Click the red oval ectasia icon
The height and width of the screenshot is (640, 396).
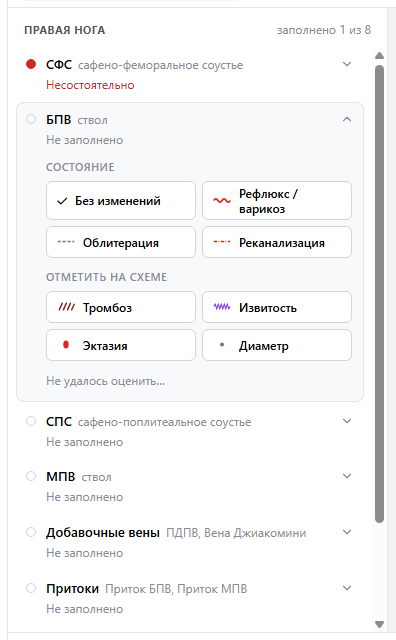click(66, 345)
